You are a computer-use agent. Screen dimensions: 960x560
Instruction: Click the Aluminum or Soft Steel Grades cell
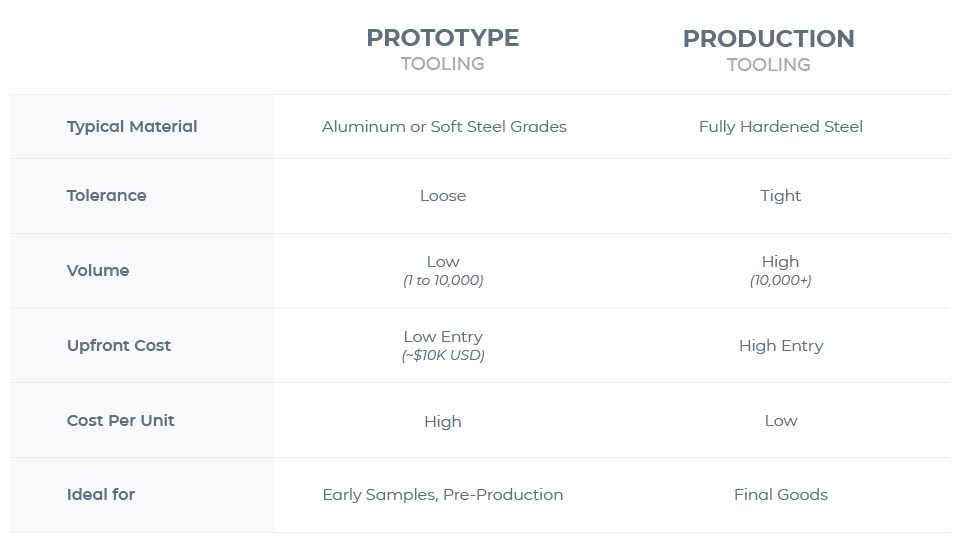pos(444,127)
